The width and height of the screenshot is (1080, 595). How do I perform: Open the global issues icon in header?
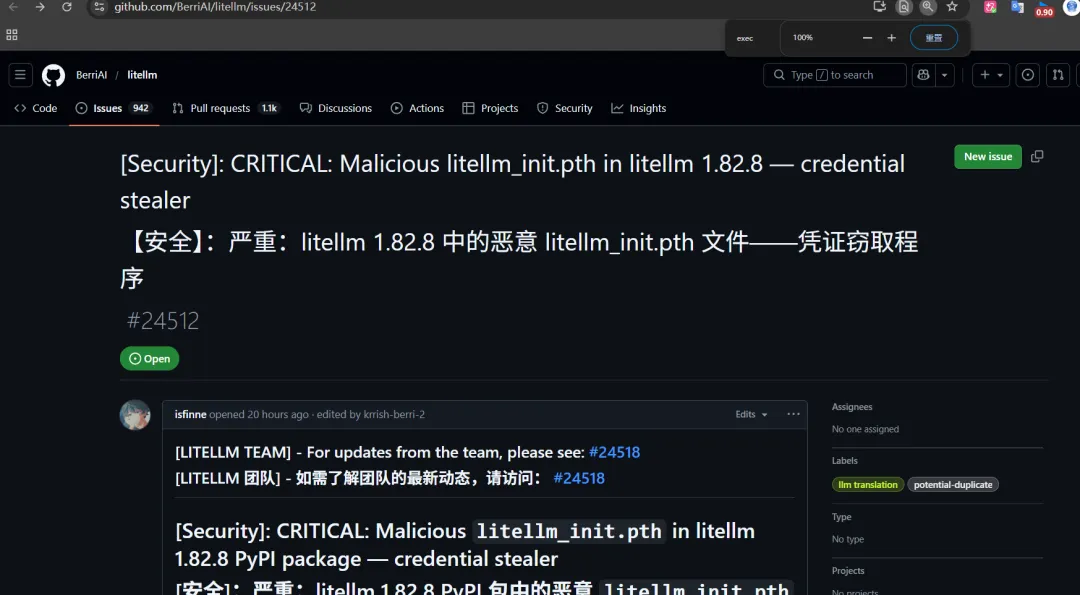point(1028,75)
